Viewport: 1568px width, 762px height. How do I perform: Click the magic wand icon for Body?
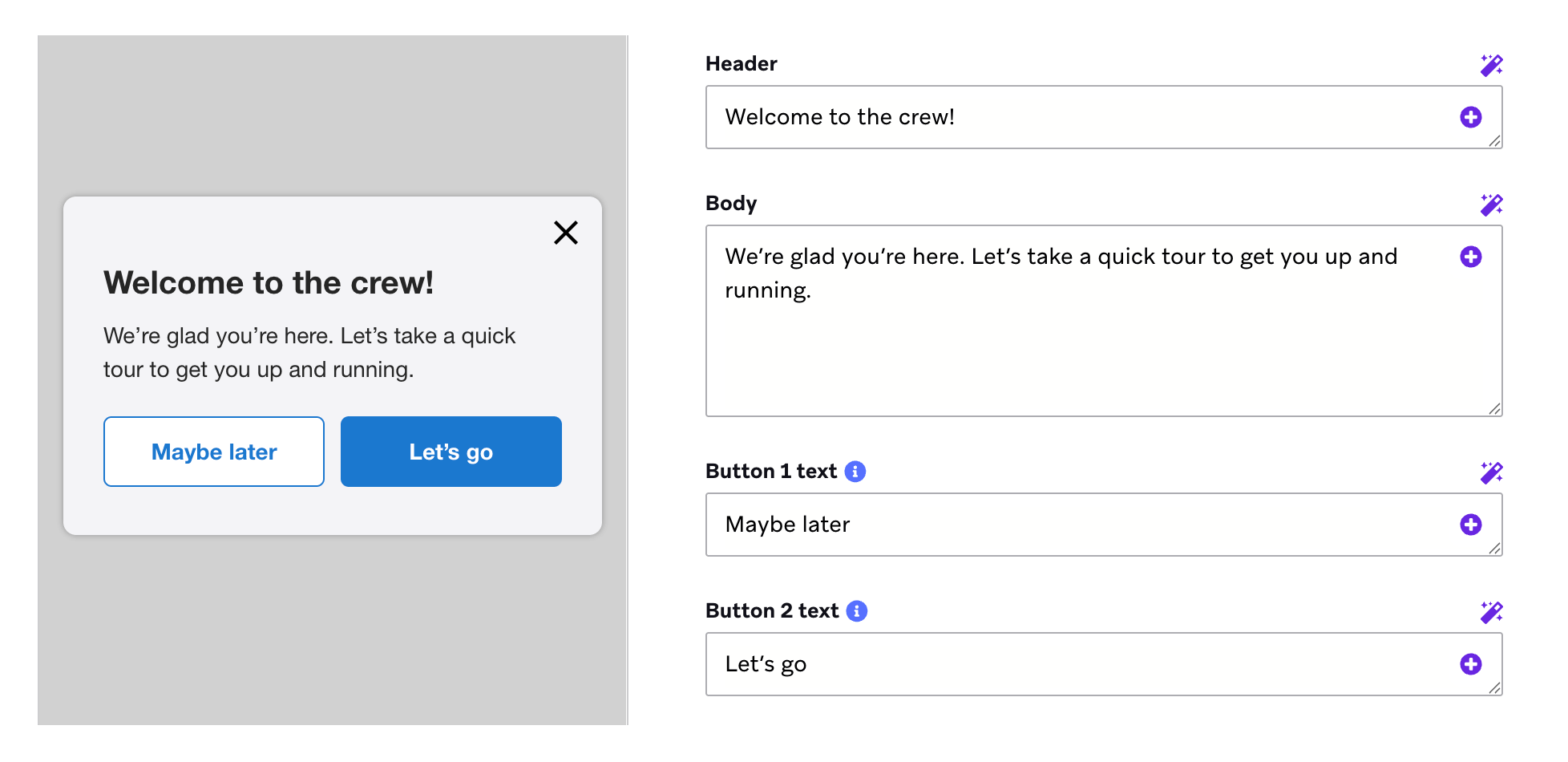tap(1491, 205)
